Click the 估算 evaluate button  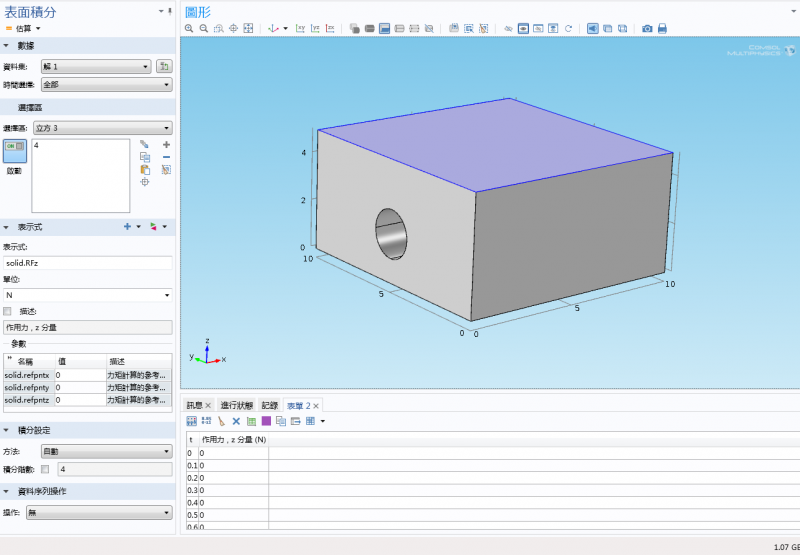(x=20, y=28)
